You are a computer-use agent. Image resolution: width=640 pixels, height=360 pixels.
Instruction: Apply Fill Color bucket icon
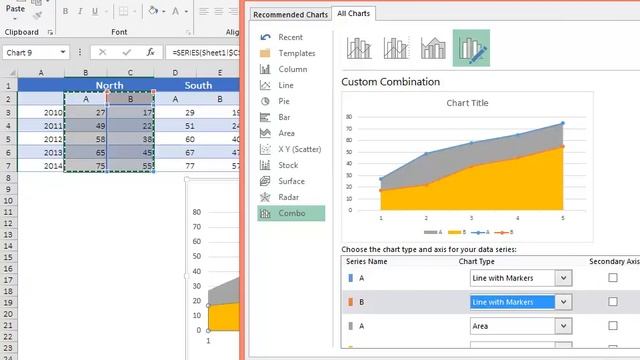click(153, 11)
